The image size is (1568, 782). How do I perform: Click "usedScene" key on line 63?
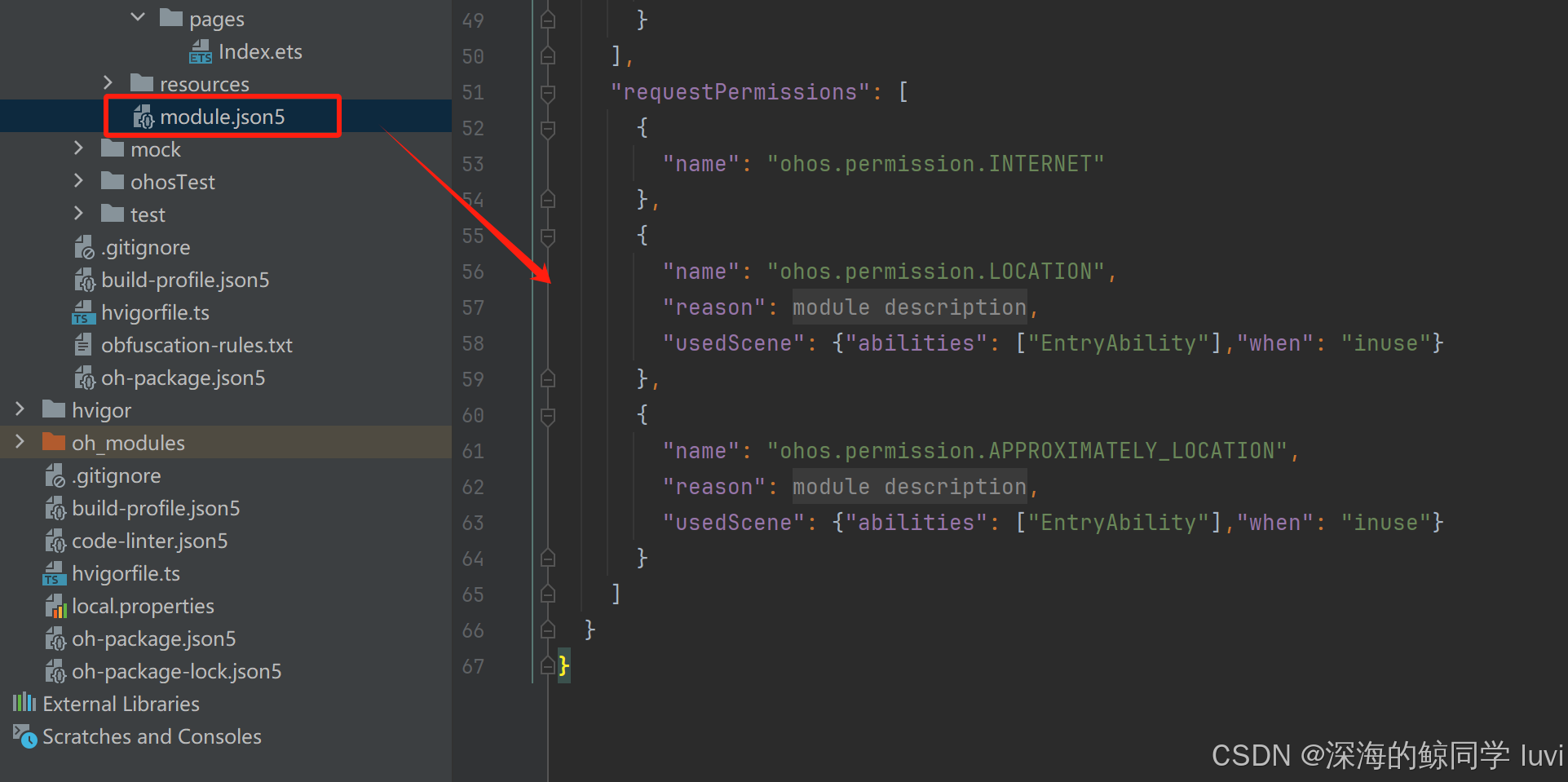pyautogui.click(x=733, y=523)
